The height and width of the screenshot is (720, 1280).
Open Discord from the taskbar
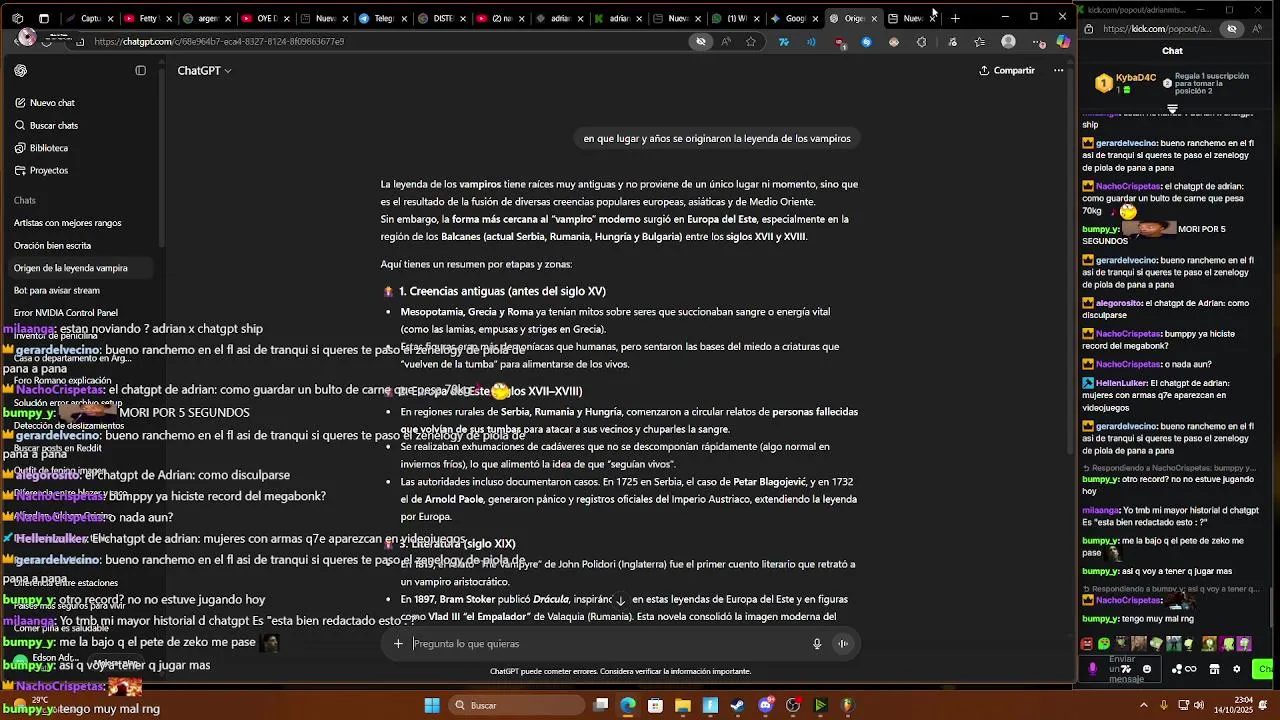(x=766, y=705)
